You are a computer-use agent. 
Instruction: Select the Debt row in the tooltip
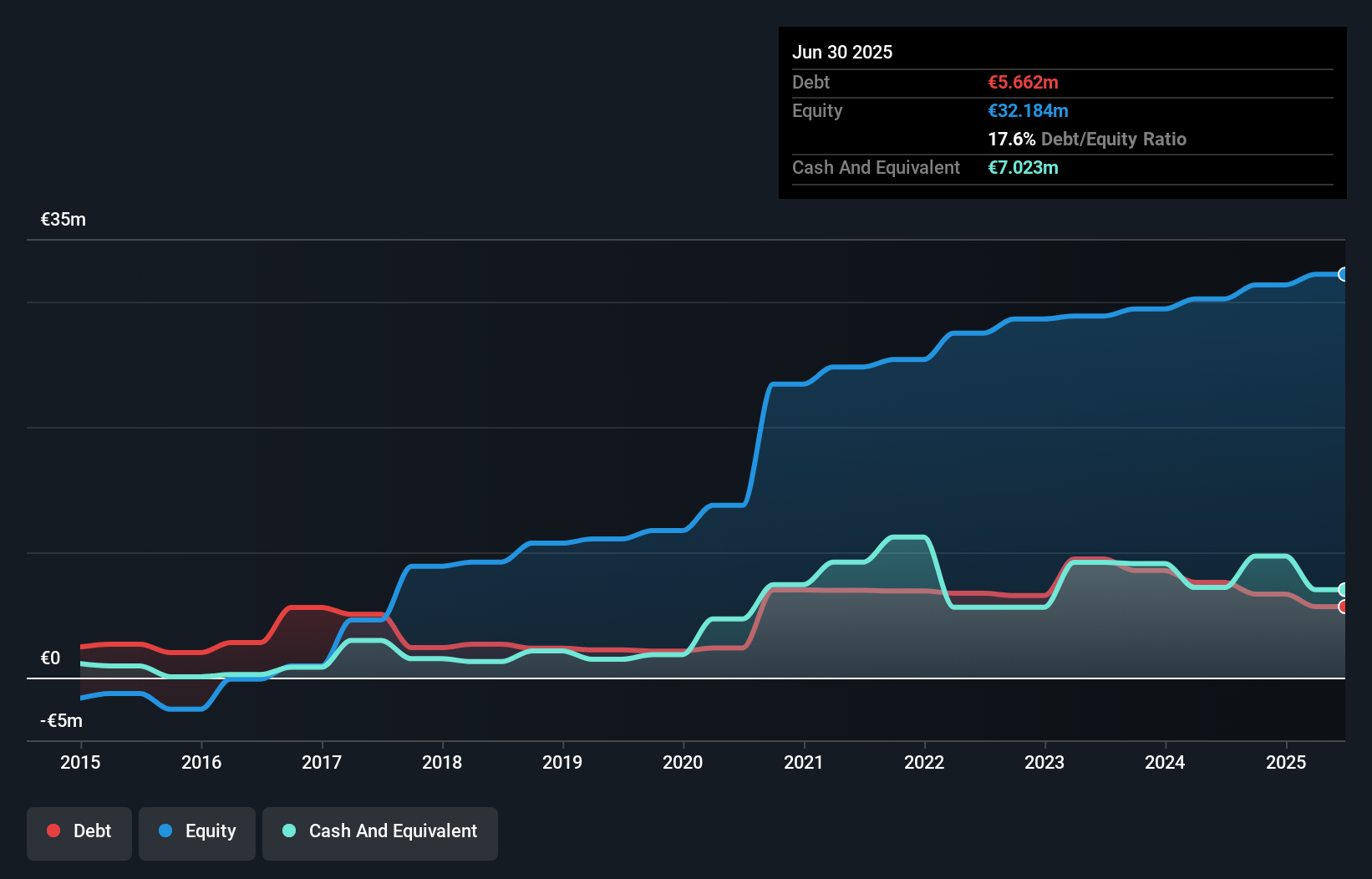tap(1061, 83)
